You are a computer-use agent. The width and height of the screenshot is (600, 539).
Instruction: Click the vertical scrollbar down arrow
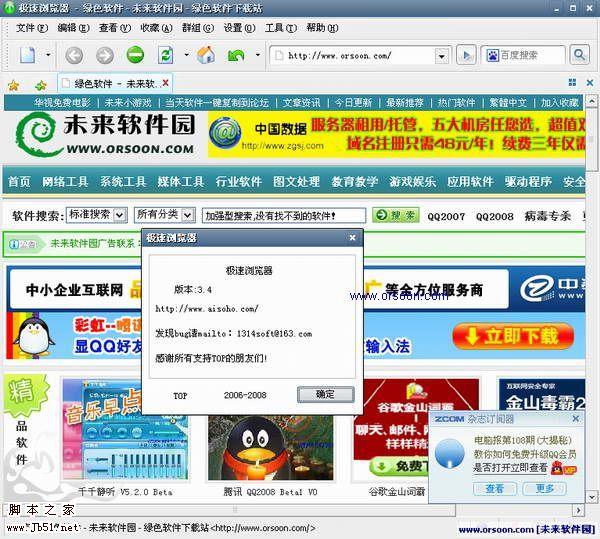[x=592, y=497]
